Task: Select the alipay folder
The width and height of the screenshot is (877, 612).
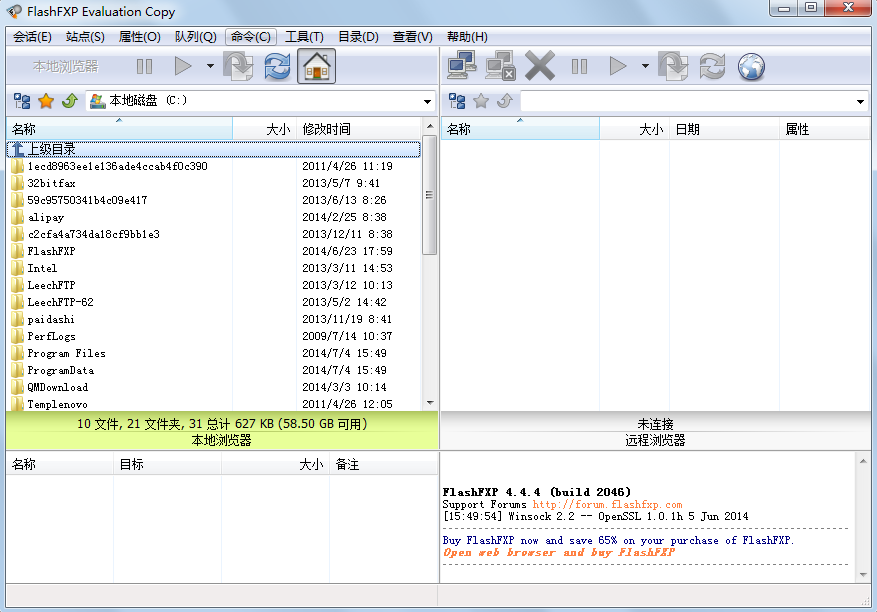Action: [214, 217]
